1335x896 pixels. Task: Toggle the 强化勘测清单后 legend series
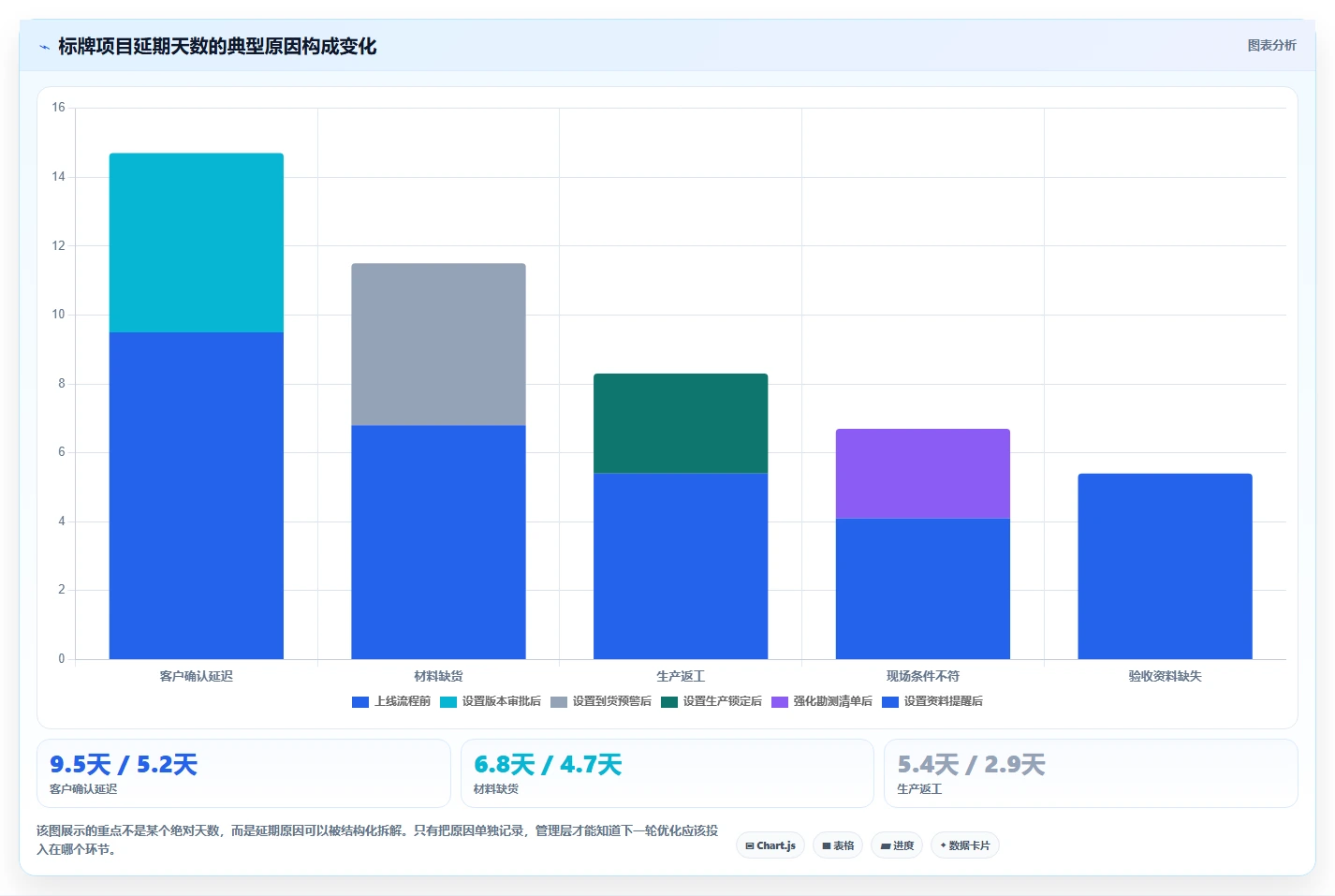(822, 701)
